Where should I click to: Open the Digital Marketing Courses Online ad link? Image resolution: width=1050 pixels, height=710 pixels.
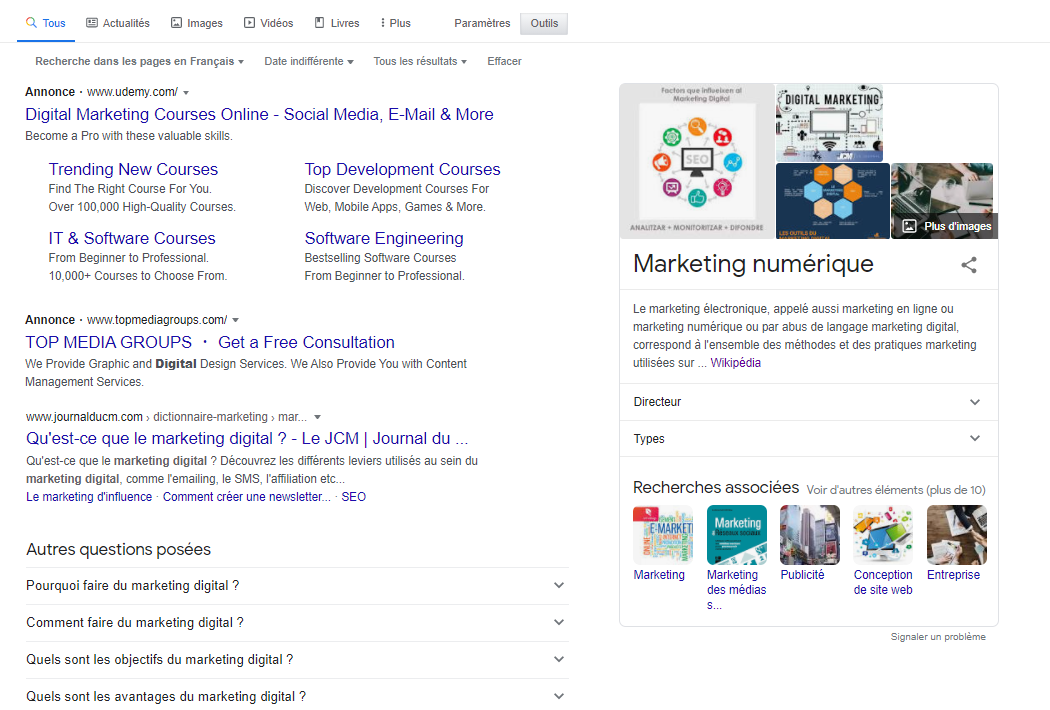click(x=259, y=115)
